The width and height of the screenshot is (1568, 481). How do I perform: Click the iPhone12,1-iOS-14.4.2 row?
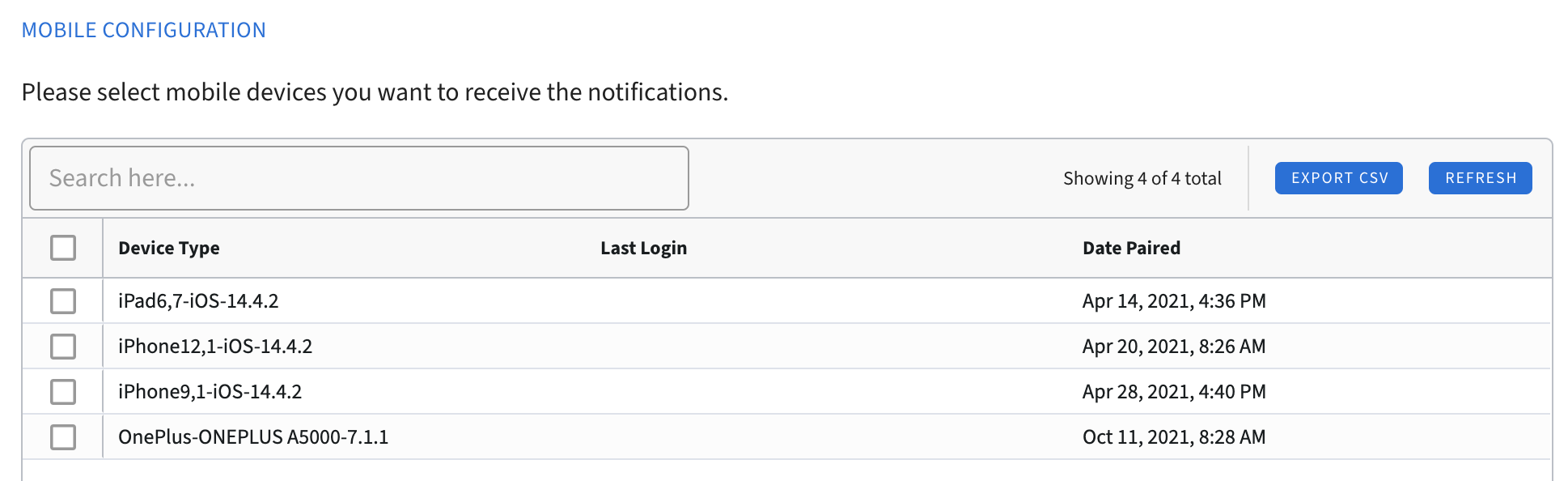coord(566,346)
